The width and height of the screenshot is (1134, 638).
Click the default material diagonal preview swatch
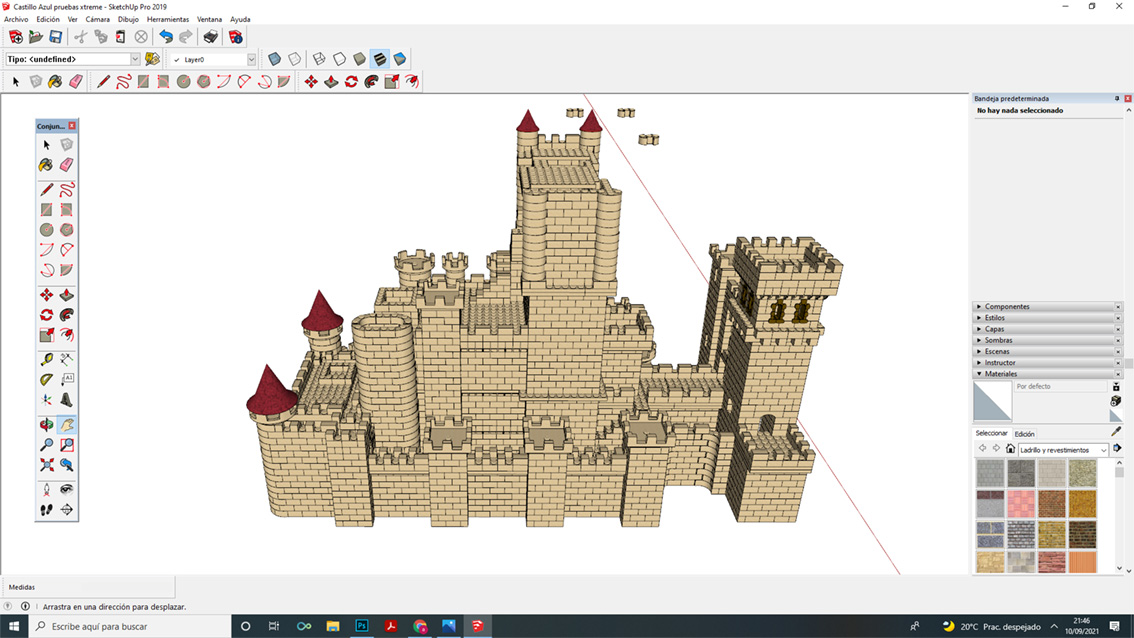[992, 401]
